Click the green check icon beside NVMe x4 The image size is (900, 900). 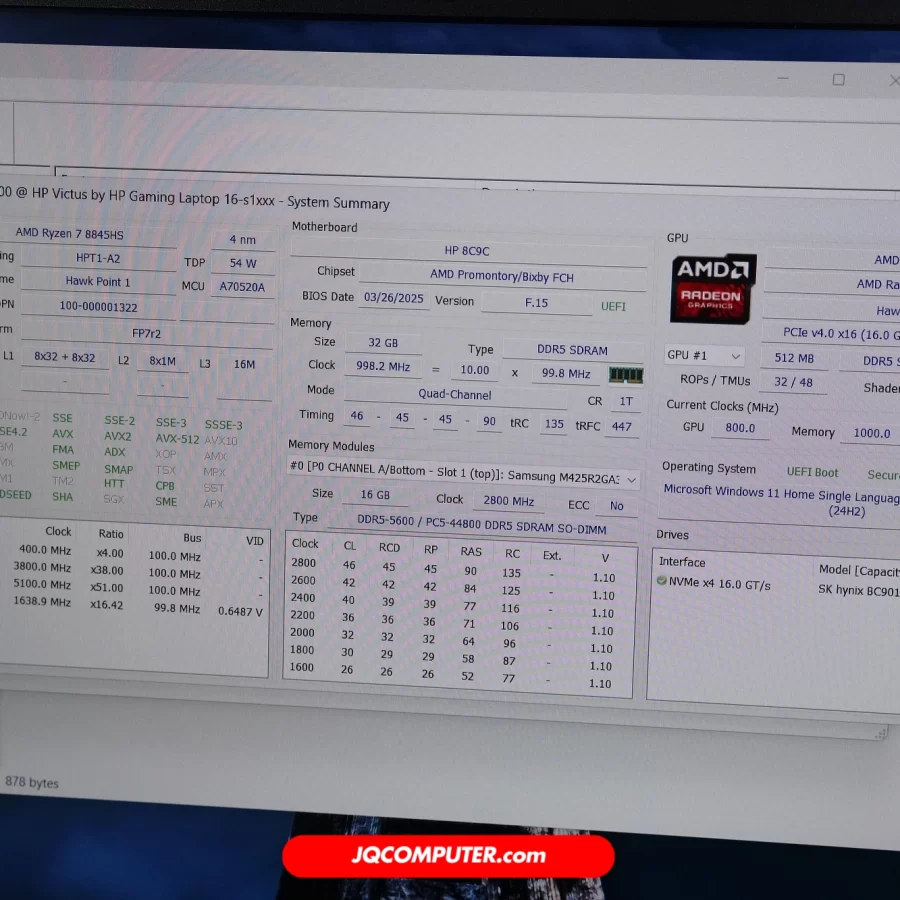(x=662, y=581)
